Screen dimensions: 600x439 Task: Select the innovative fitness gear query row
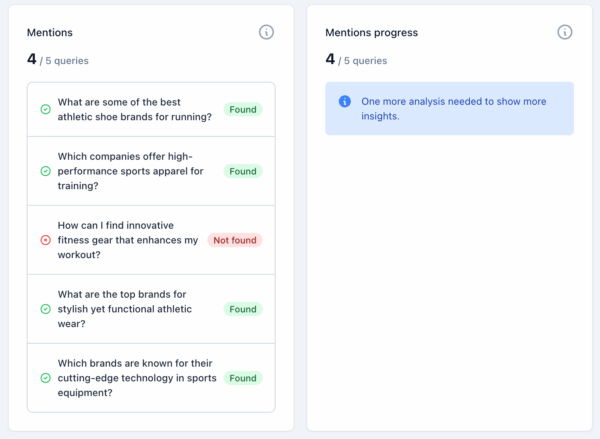[x=128, y=240]
